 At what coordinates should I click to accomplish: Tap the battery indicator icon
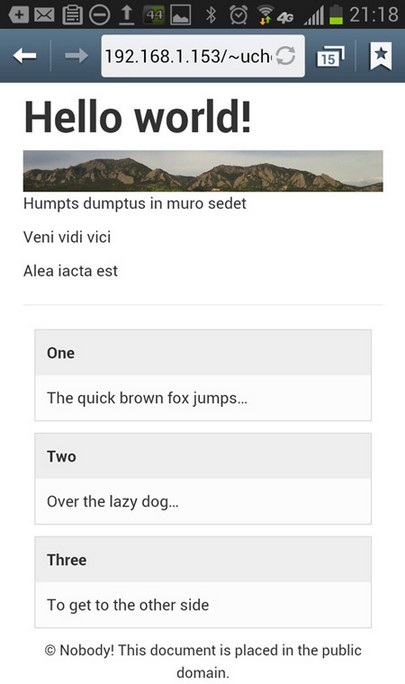pos(336,14)
